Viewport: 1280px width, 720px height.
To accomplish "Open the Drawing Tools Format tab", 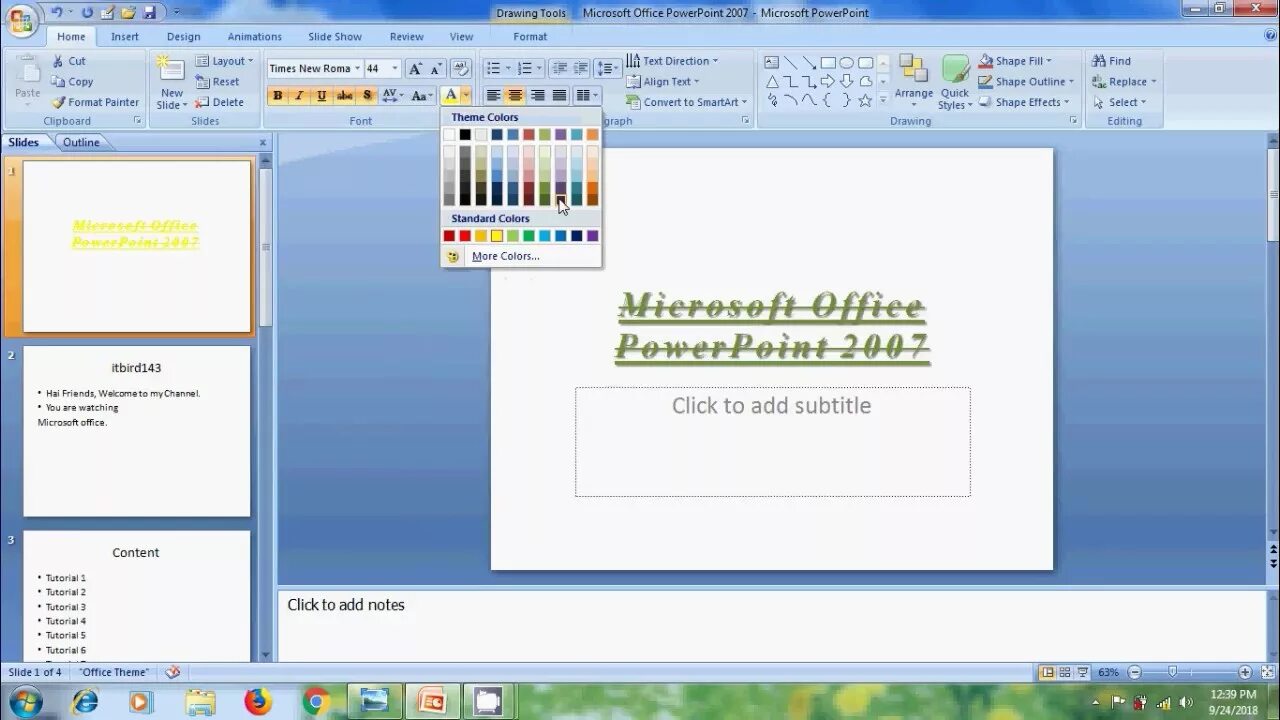I will pos(530,37).
